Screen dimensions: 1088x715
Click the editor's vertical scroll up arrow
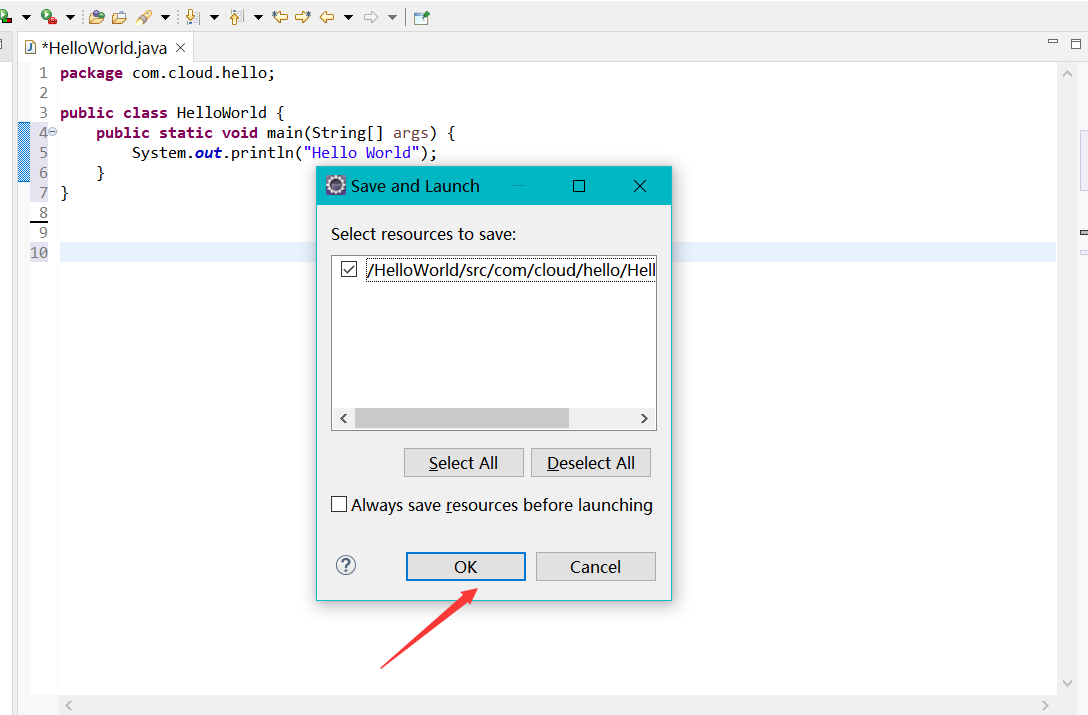pos(1067,74)
